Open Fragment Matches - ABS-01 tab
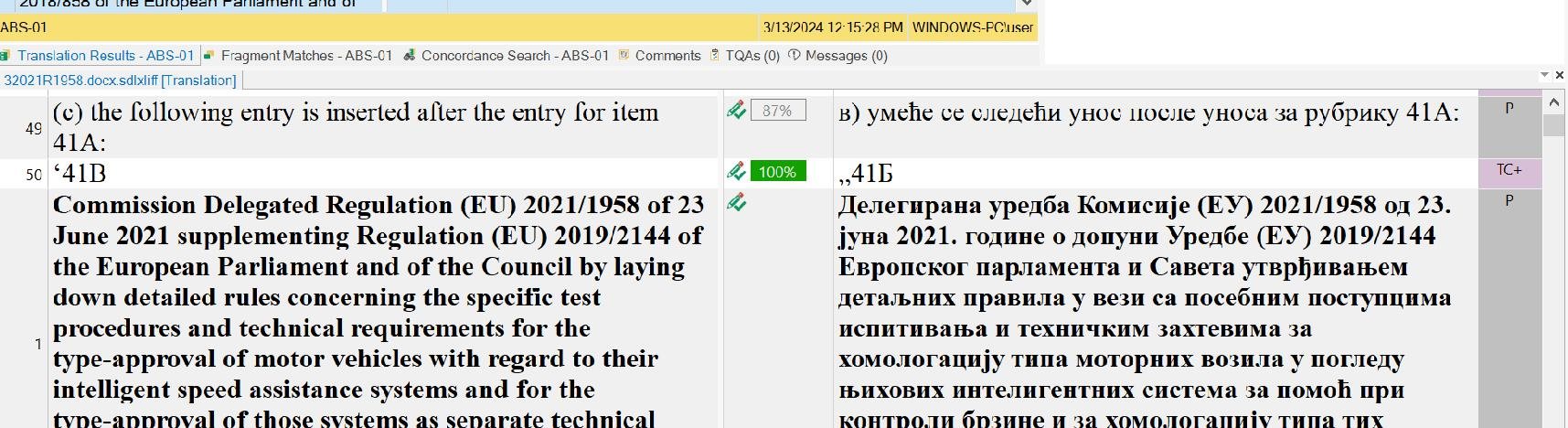The image size is (1568, 428). [x=306, y=56]
